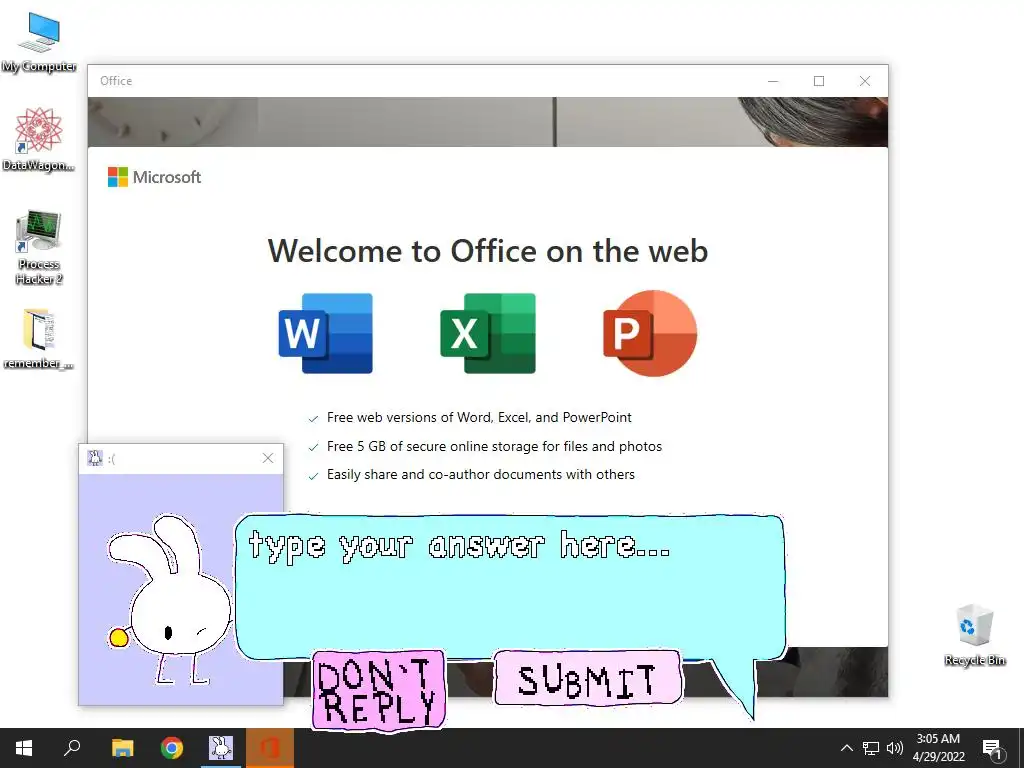Viewport: 1024px width, 768px height.
Task: Launch Google Chrome from the taskbar
Action: [x=172, y=748]
